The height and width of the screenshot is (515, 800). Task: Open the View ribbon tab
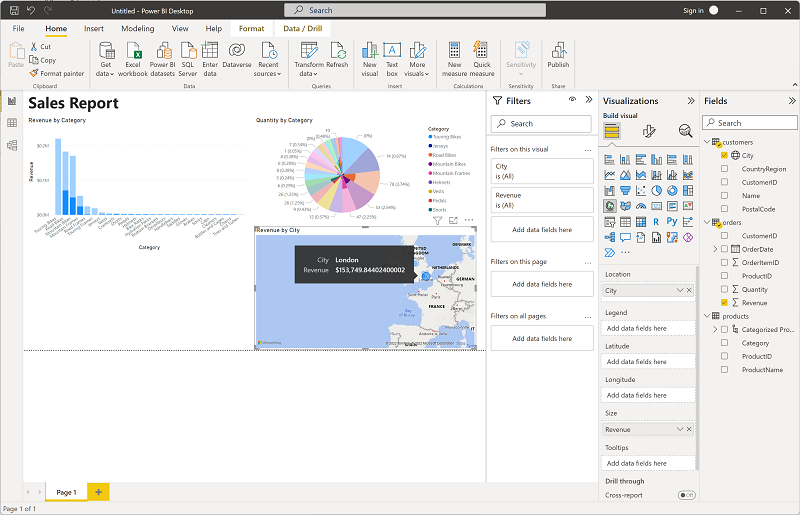pyautogui.click(x=180, y=29)
